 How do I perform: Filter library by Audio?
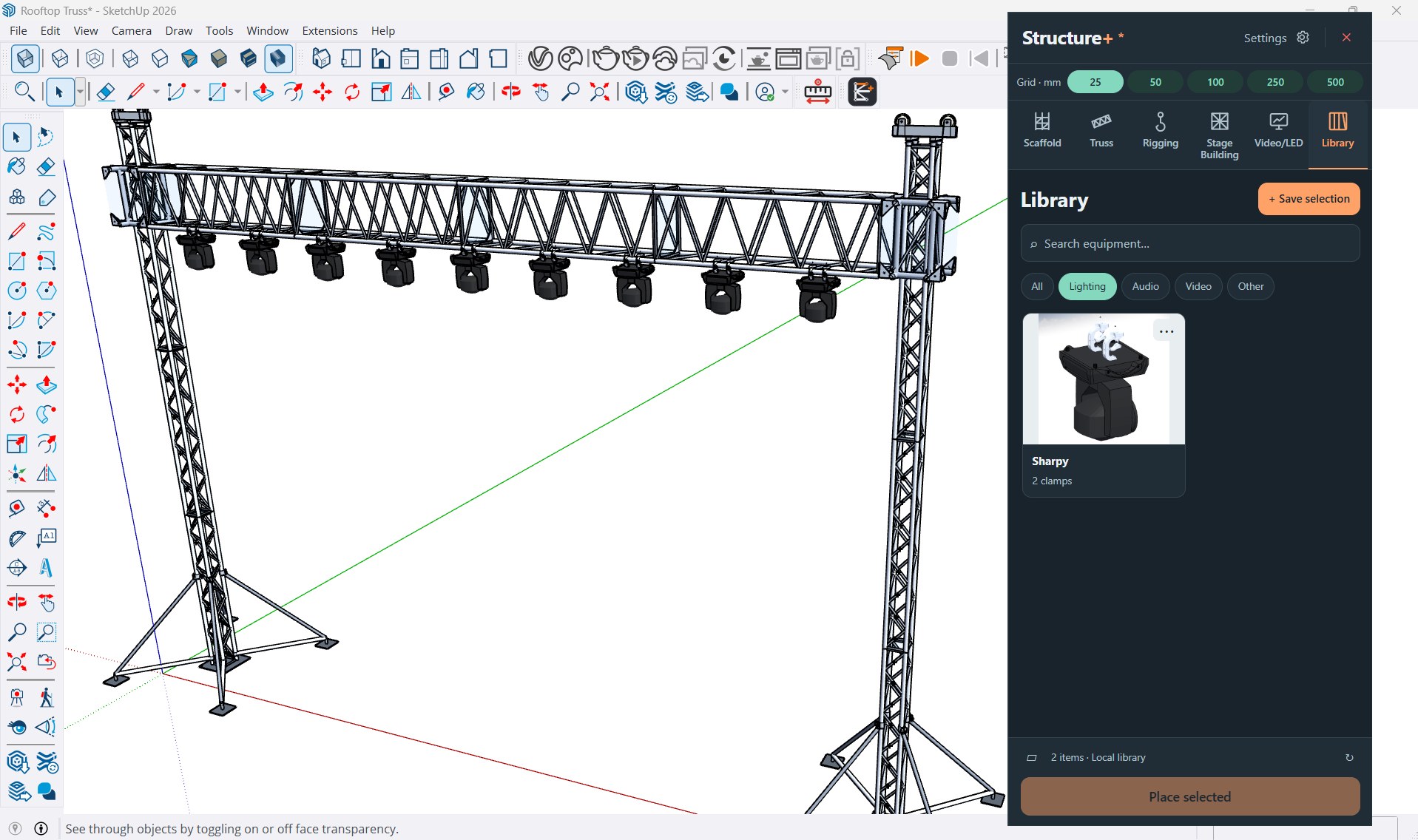pyautogui.click(x=1145, y=286)
